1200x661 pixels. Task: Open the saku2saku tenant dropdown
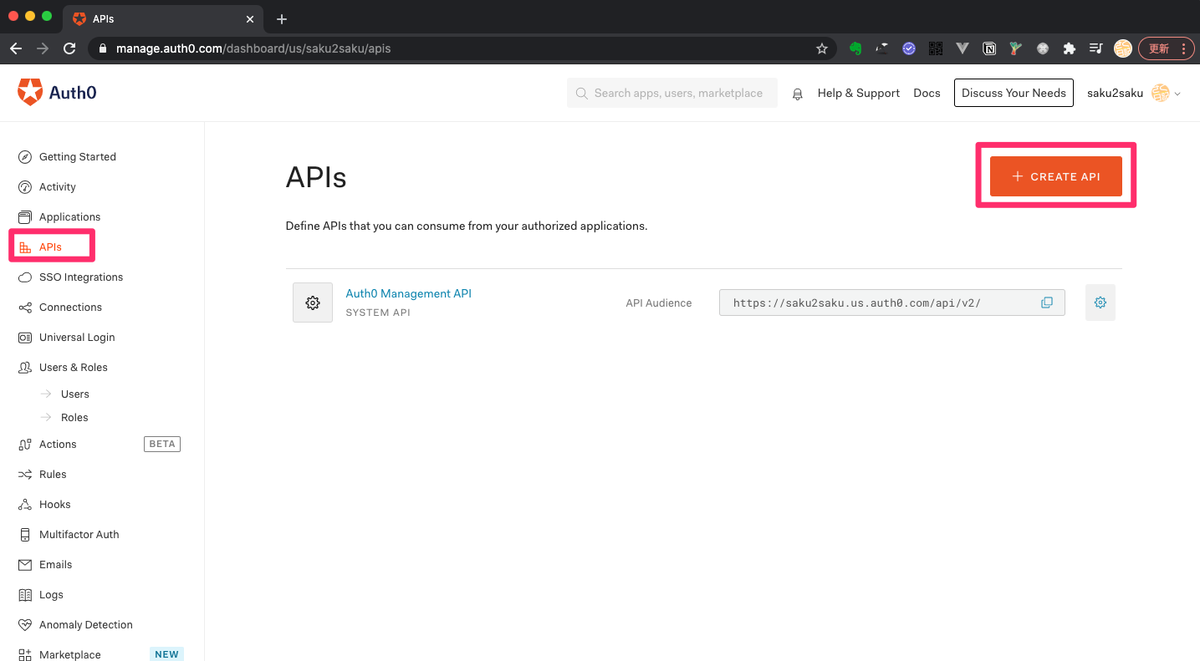(x=1134, y=93)
